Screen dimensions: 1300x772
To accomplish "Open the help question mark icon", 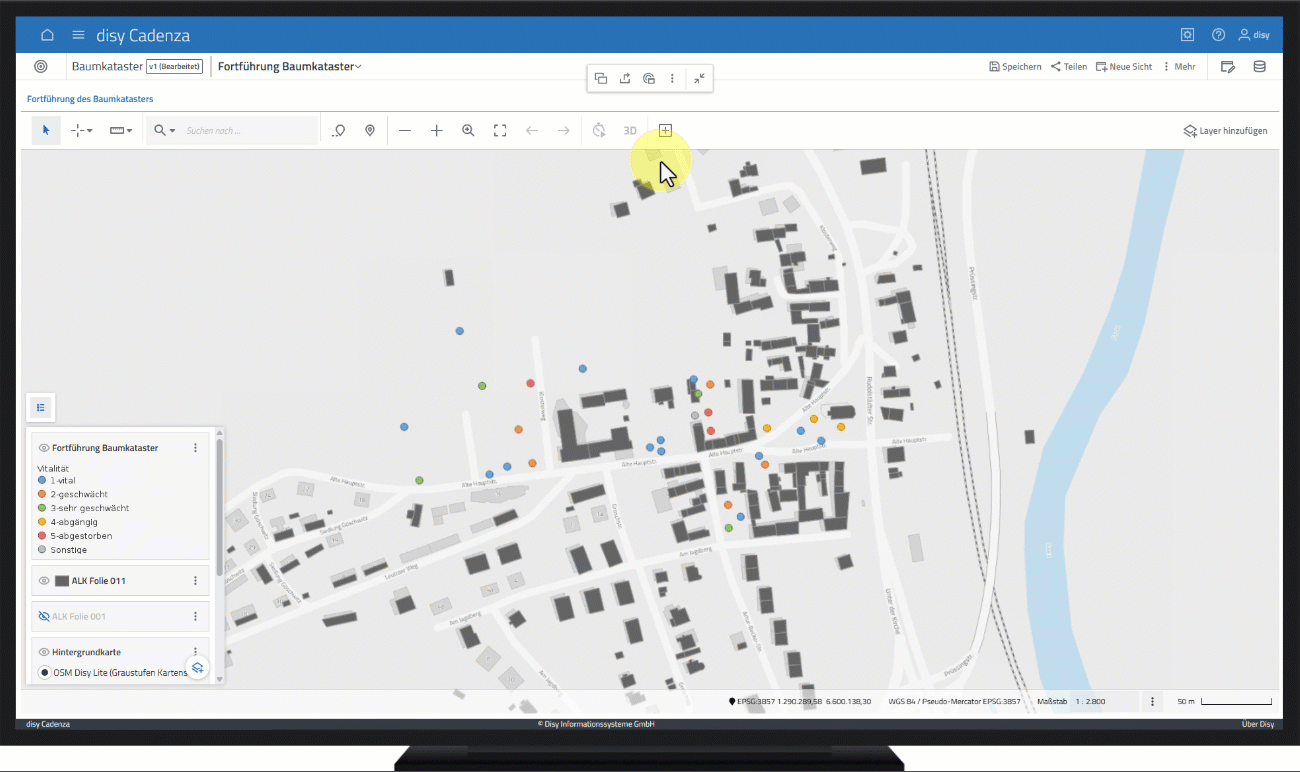I will point(1218,35).
